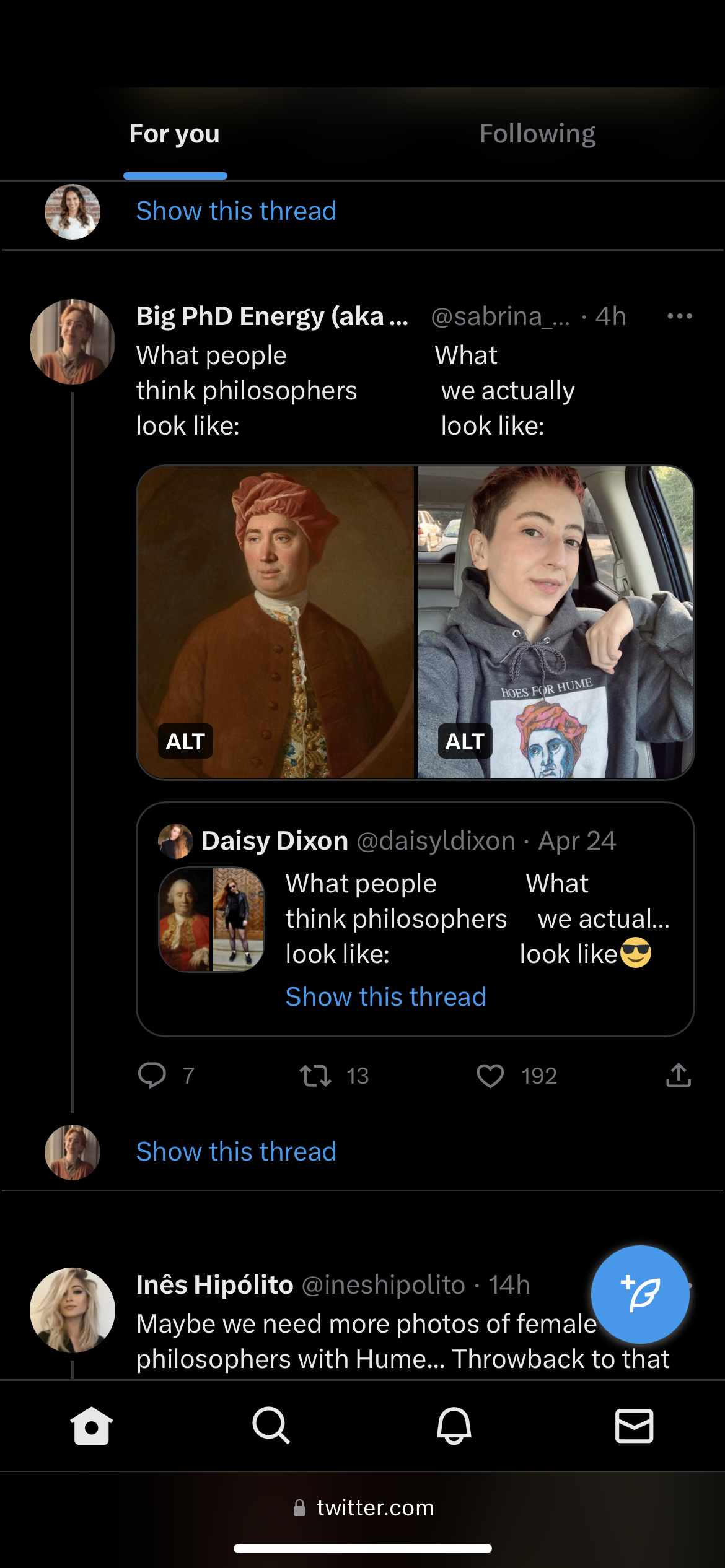The image size is (725, 1568).
Task: Select the For you tab
Action: (x=175, y=134)
